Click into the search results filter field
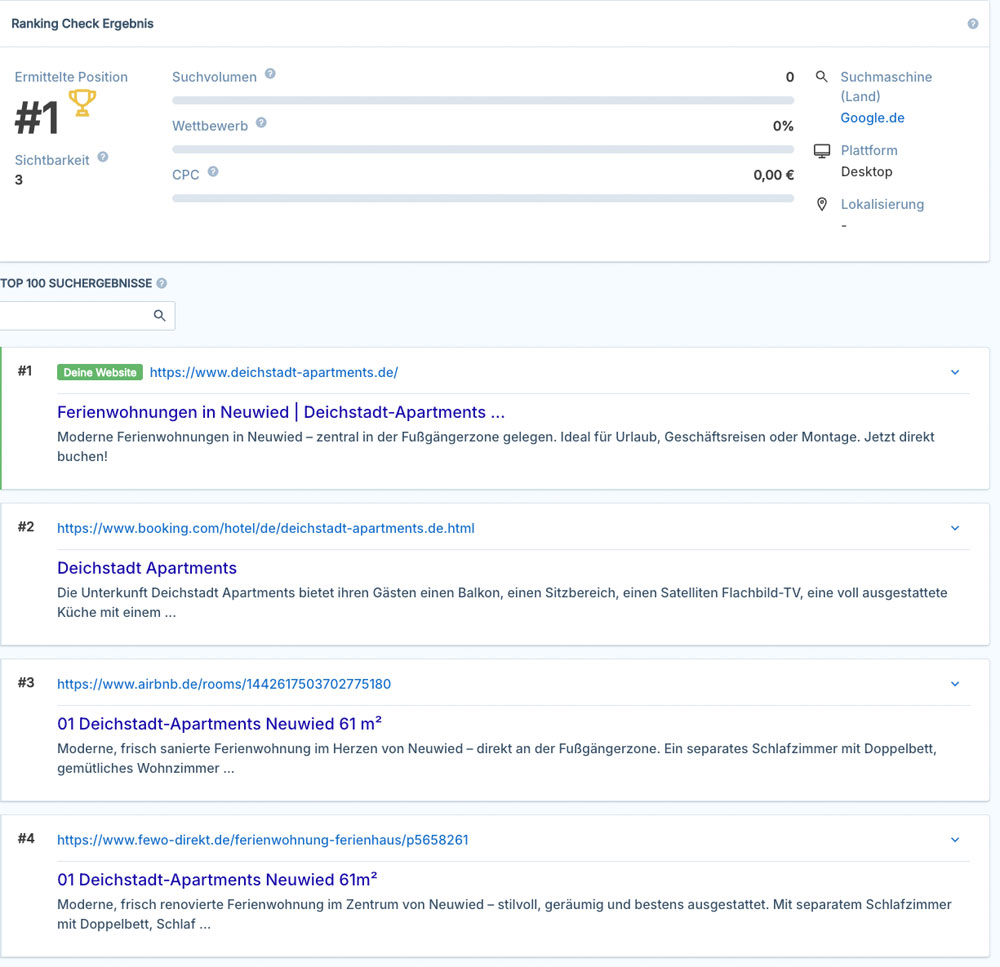 [75, 316]
